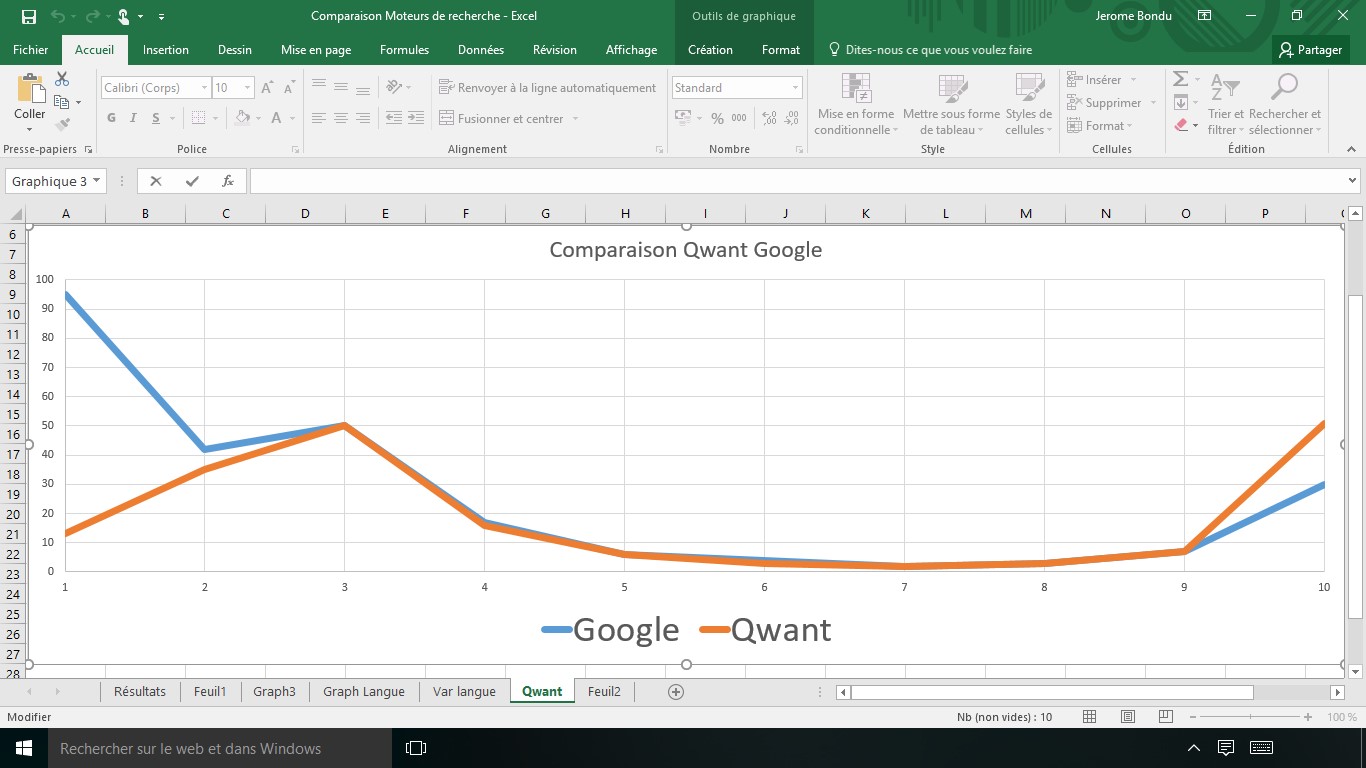Image resolution: width=1366 pixels, height=768 pixels.
Task: Click the Task View taskbar icon
Action: click(x=416, y=748)
